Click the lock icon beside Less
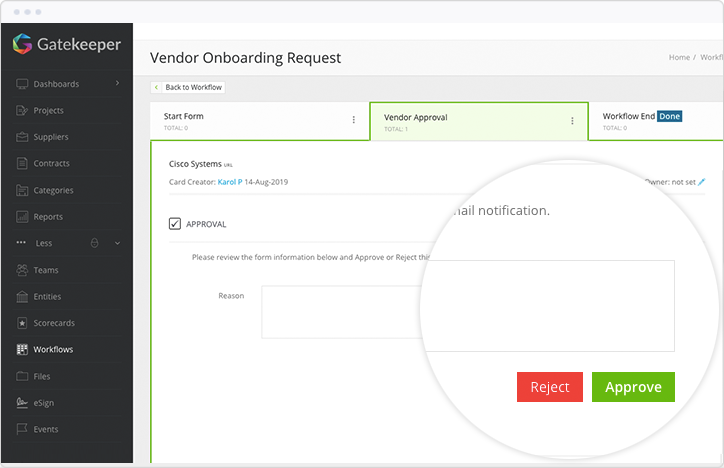This screenshot has width=724, height=468. click(x=94, y=243)
